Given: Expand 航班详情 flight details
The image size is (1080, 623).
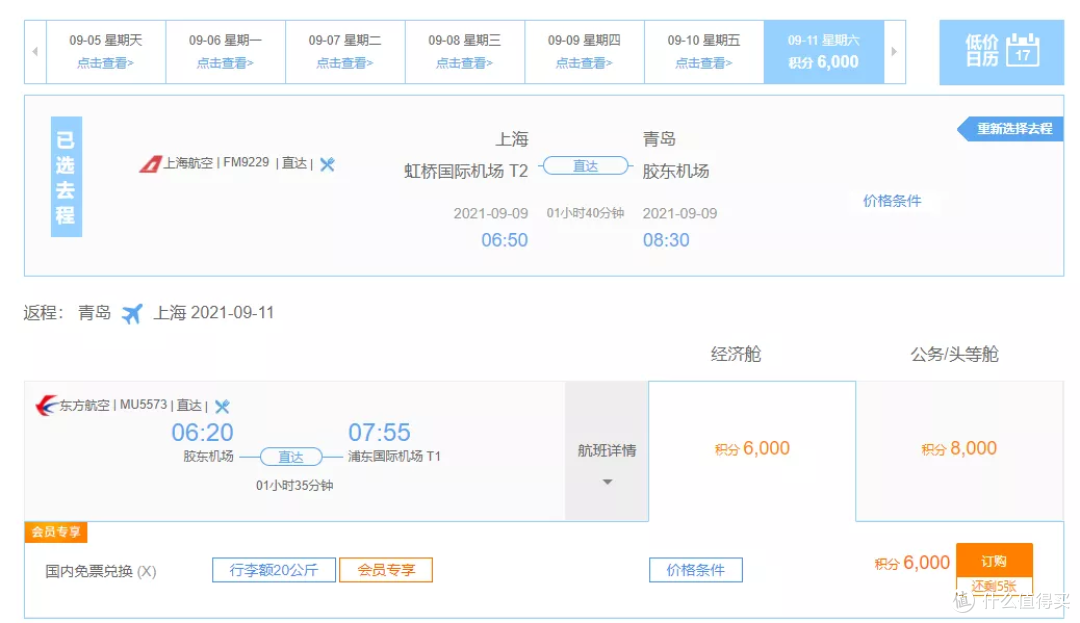Looking at the screenshot, I should (x=607, y=452).
